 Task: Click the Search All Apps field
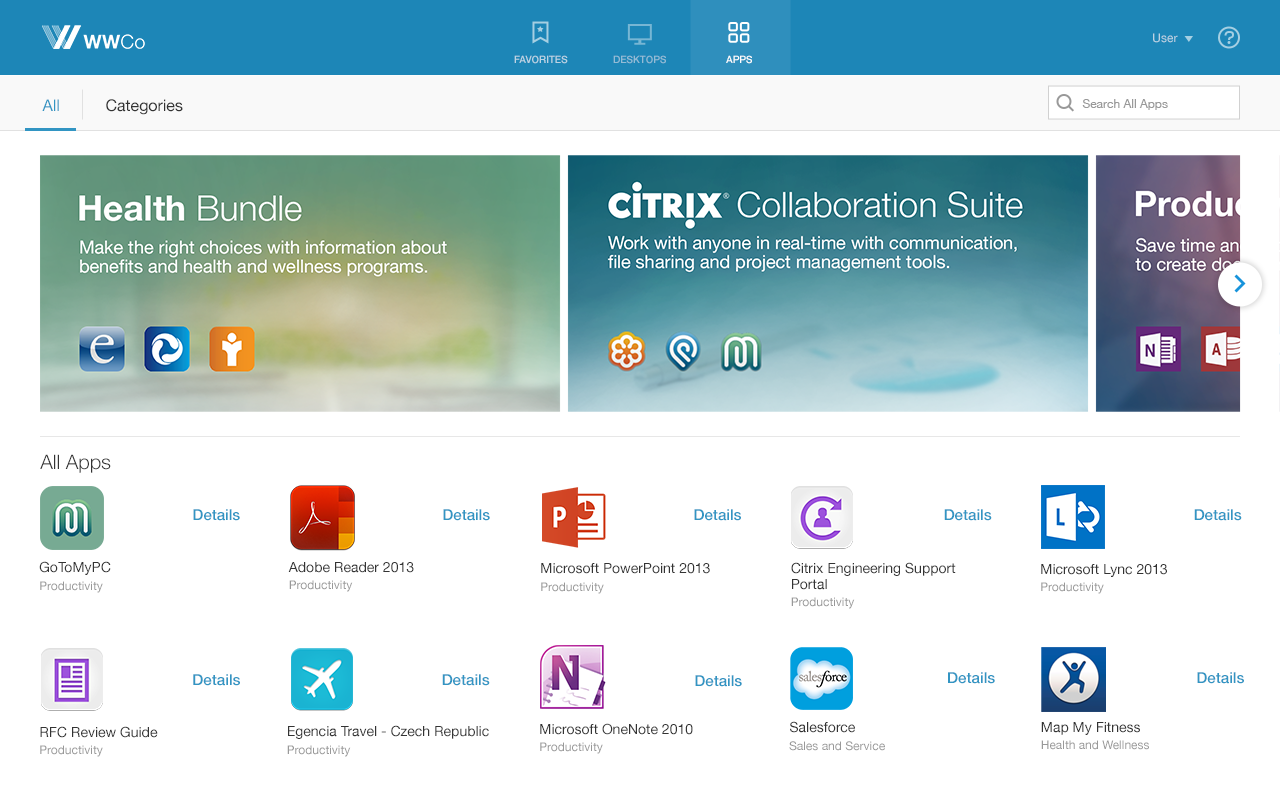[1152, 103]
